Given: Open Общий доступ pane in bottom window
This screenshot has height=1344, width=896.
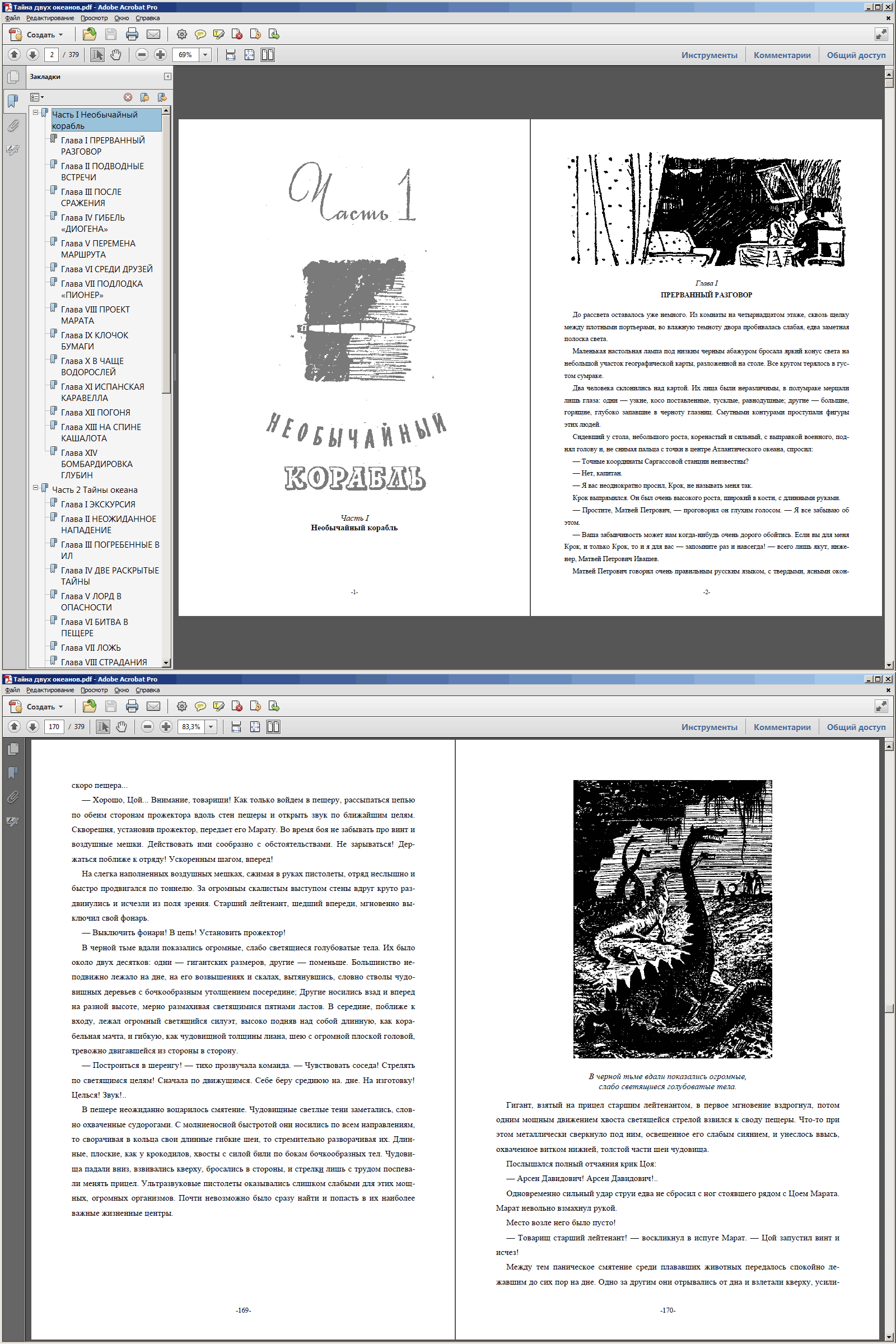Looking at the screenshot, I should (x=856, y=727).
